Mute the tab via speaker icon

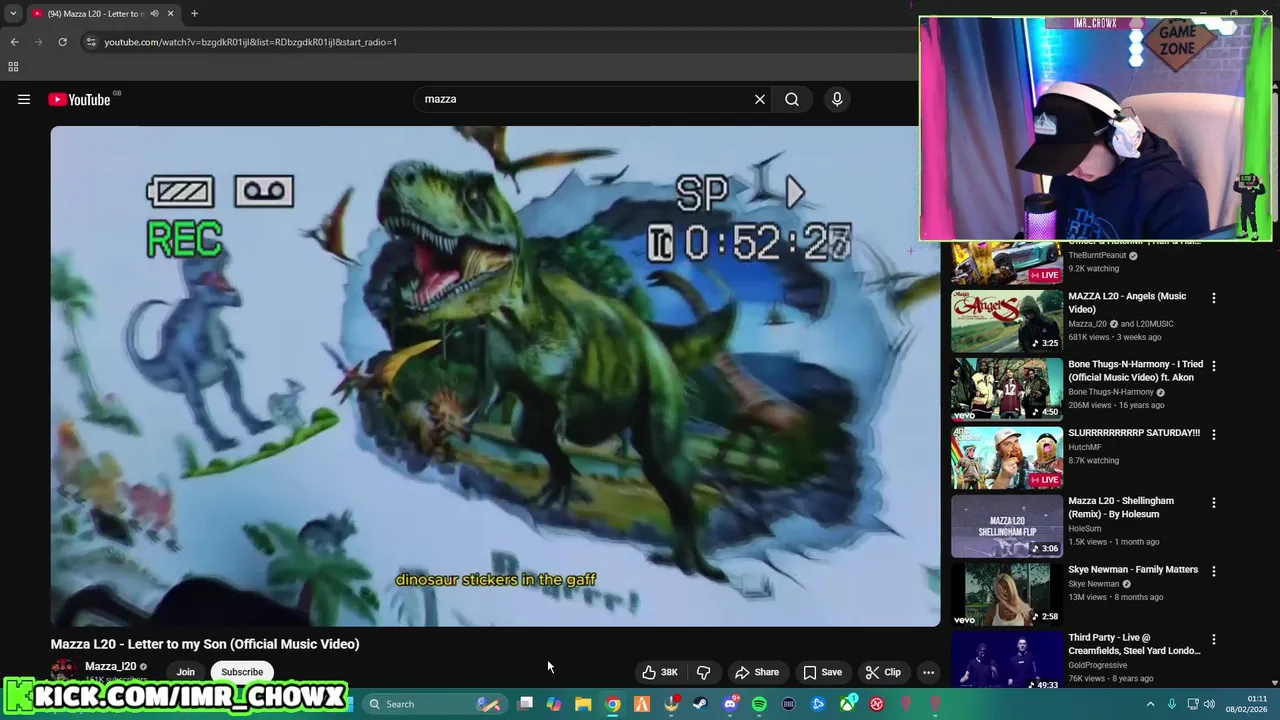coord(154,14)
